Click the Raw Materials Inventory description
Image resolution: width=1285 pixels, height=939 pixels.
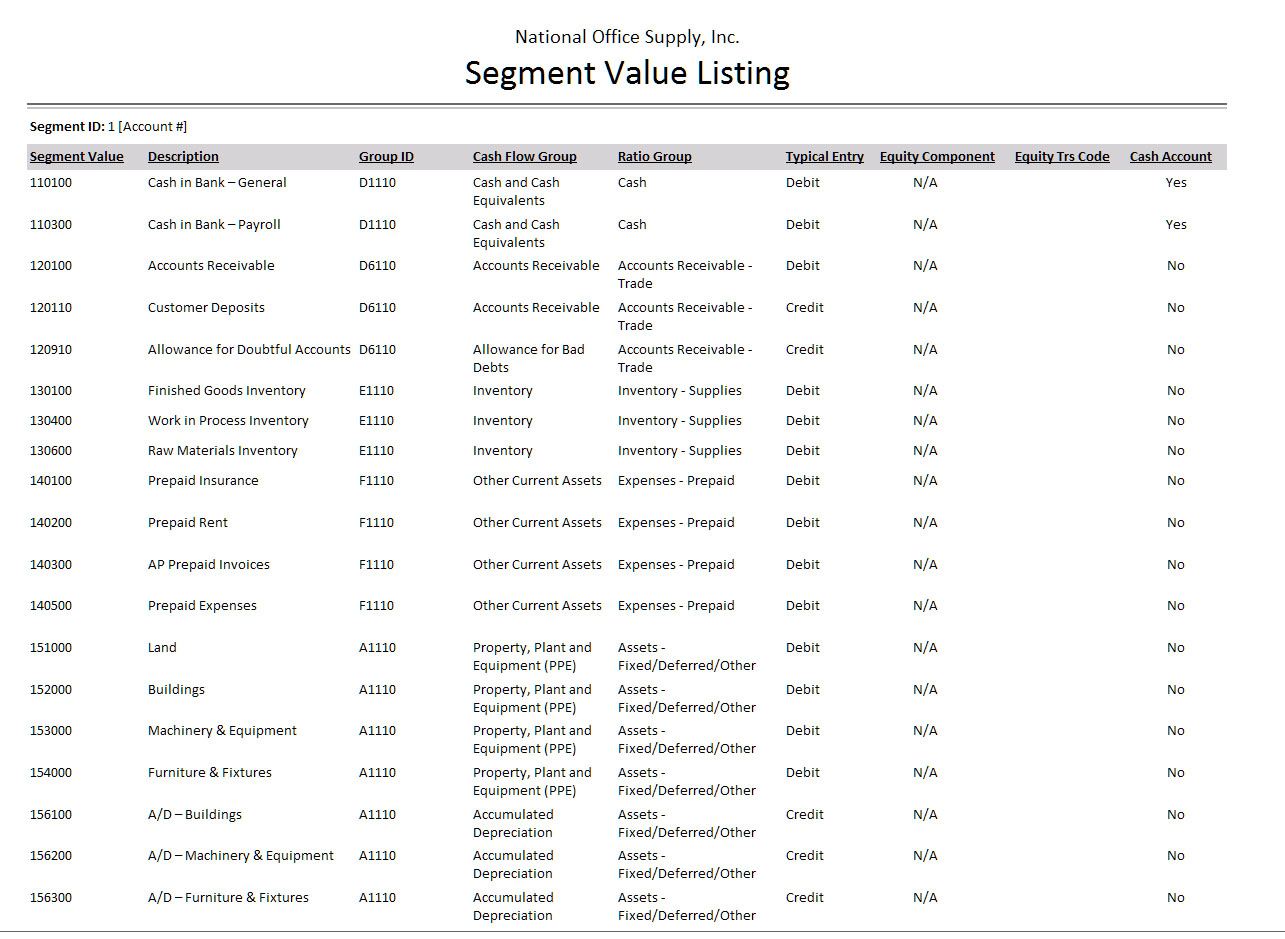(x=222, y=451)
